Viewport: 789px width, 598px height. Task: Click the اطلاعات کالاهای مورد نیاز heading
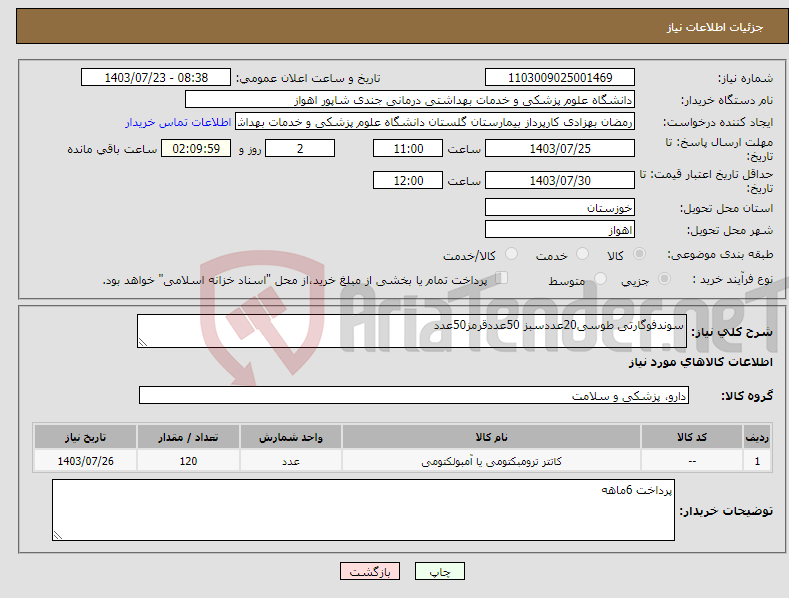point(700,362)
